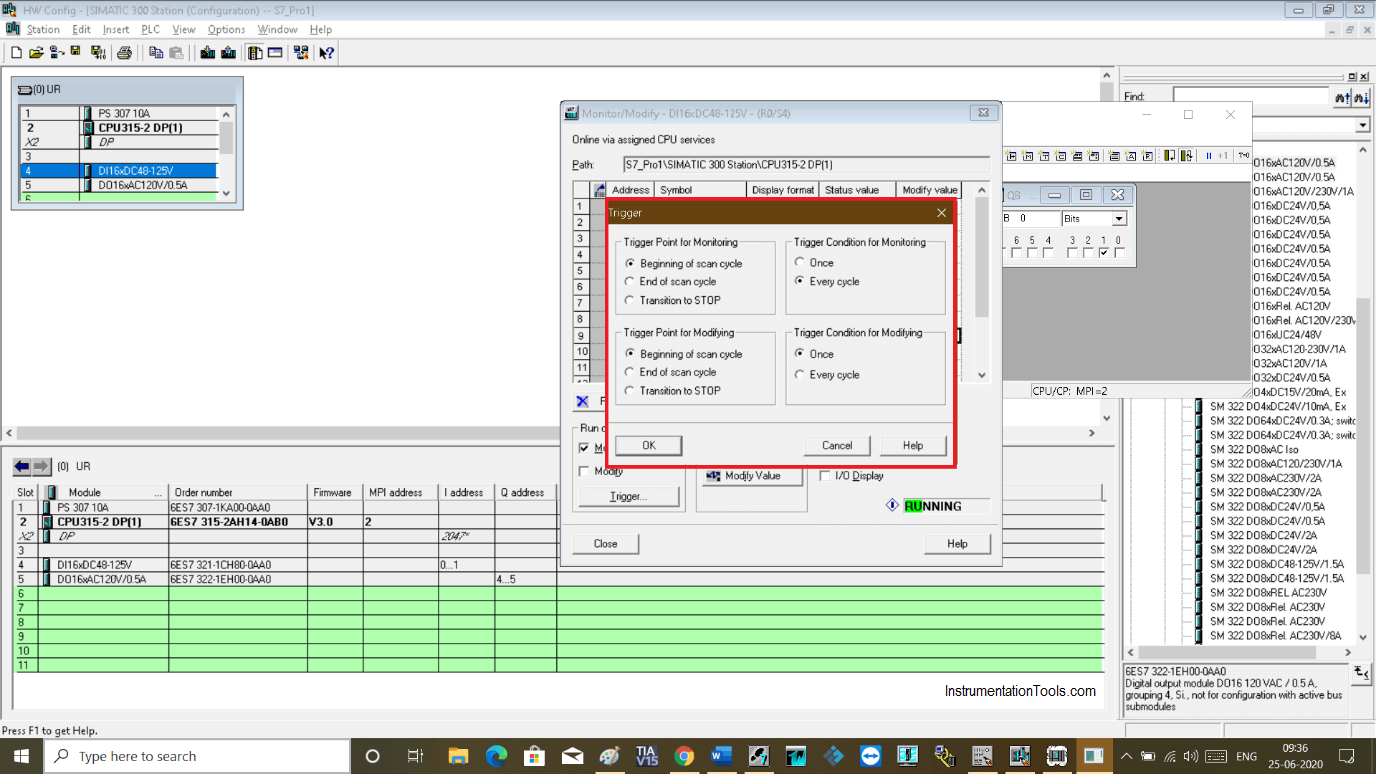Open Microsoft Word from the taskbar
Viewport: 1376px width, 774px height.
tap(721, 756)
